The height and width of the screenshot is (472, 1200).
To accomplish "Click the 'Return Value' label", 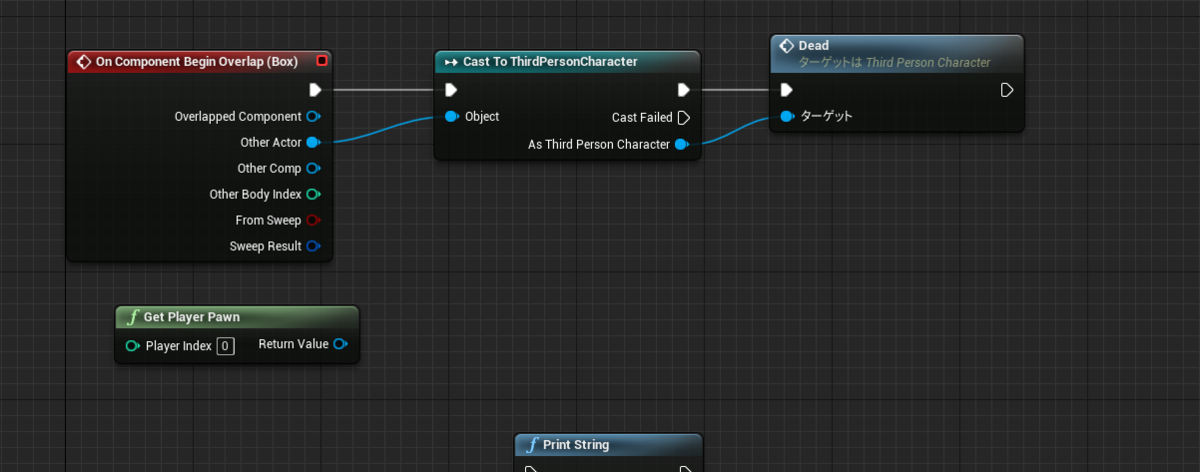I will (293, 344).
